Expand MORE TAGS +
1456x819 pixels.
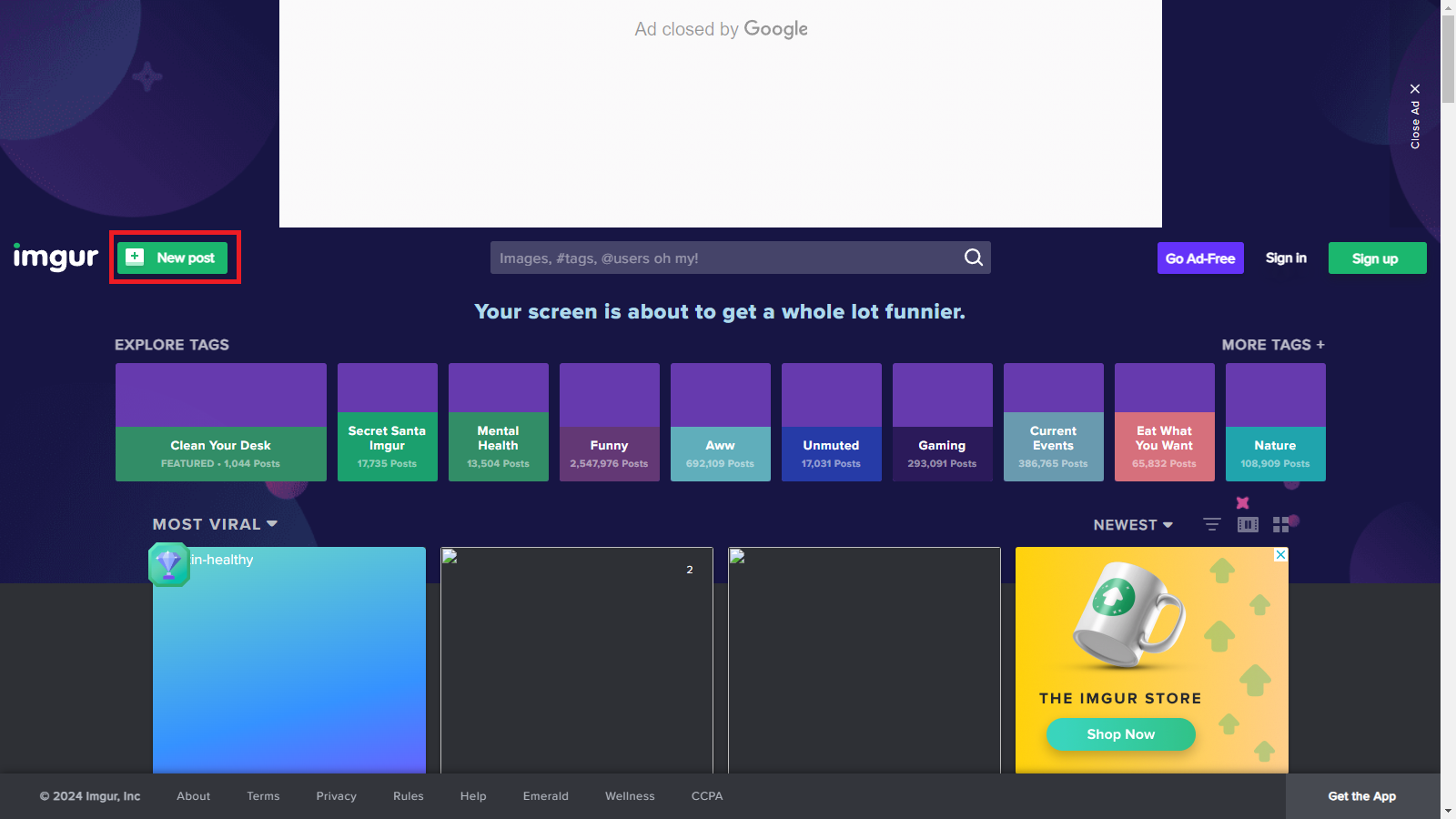click(x=1273, y=345)
